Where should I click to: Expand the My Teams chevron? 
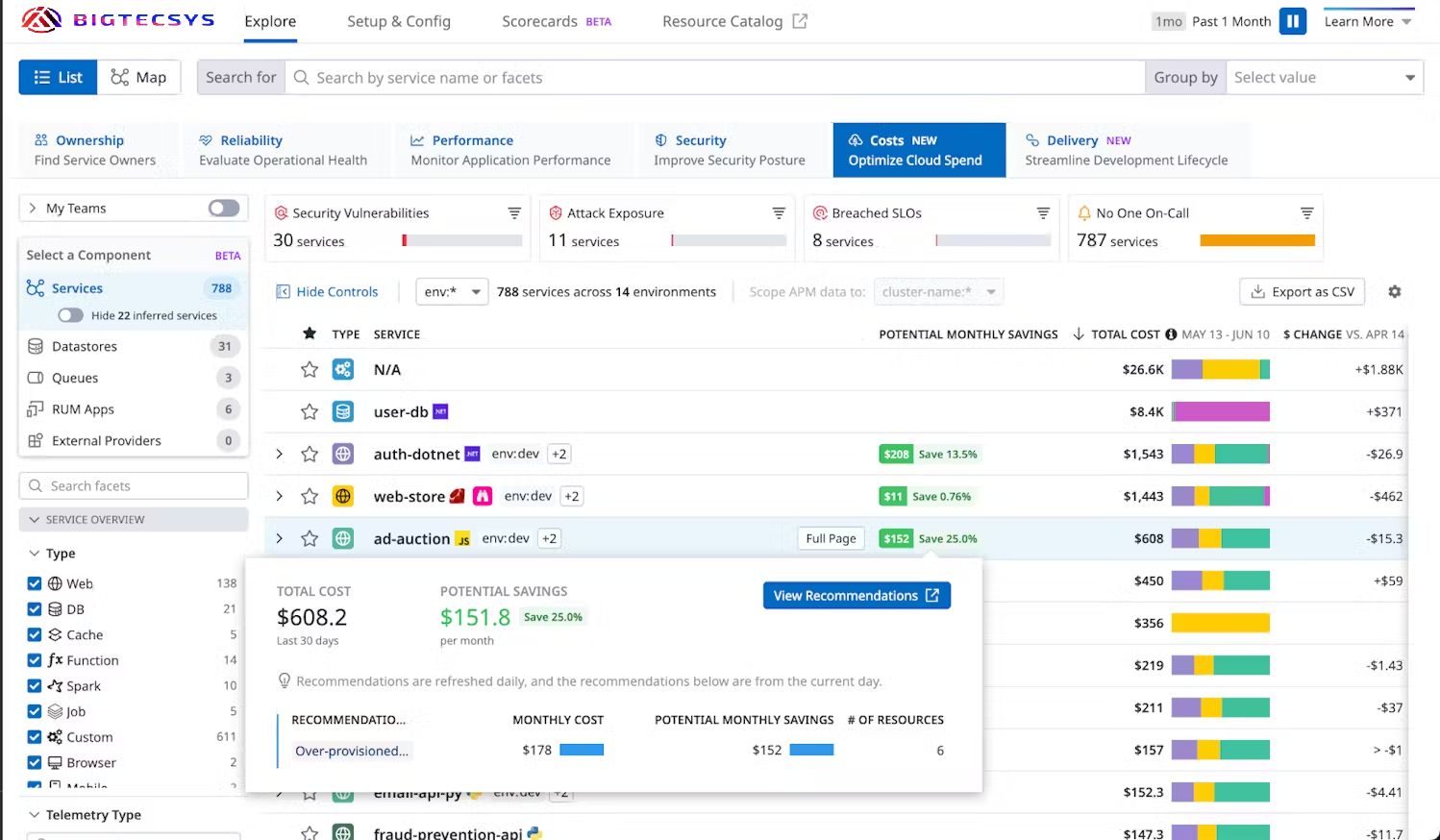33,208
